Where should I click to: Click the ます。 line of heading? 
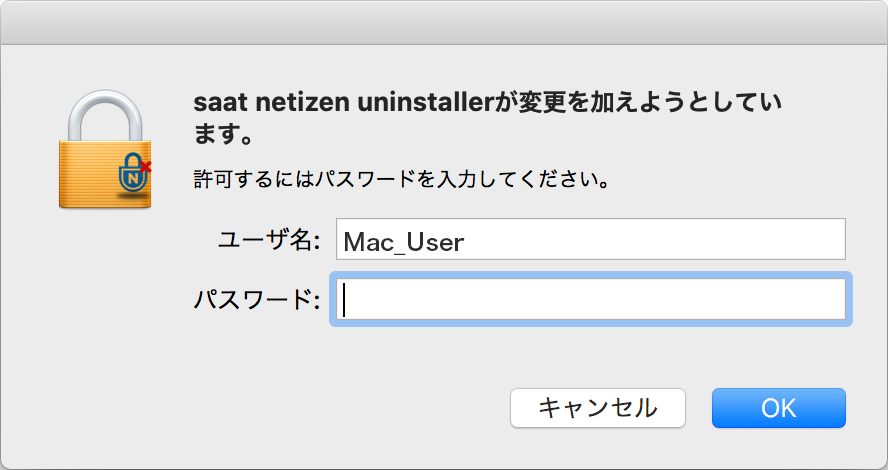tap(223, 135)
